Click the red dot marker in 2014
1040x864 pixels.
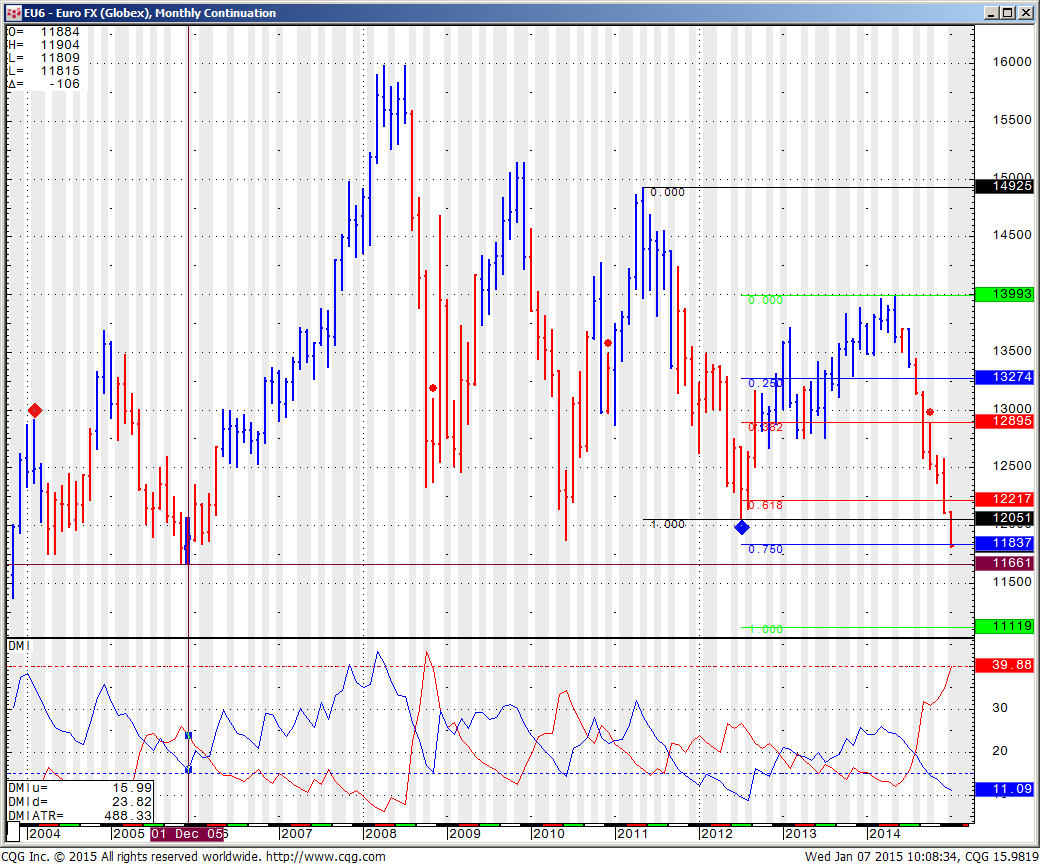[930, 412]
